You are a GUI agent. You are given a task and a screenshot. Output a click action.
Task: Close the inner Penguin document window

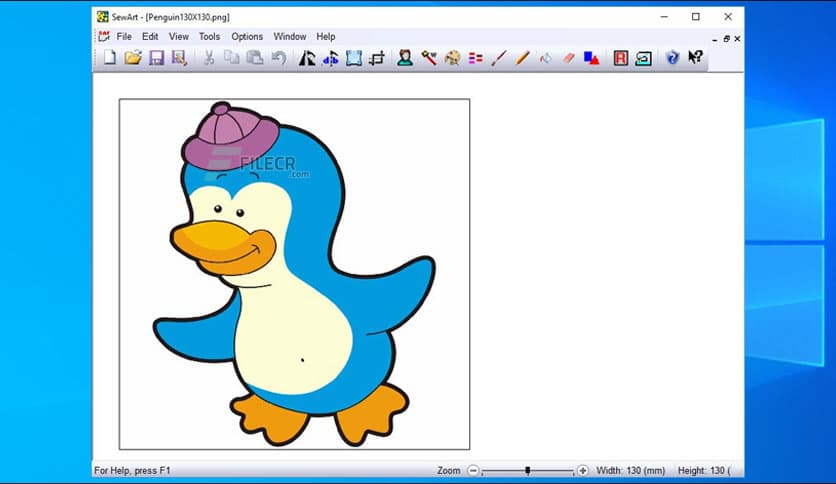click(x=737, y=38)
